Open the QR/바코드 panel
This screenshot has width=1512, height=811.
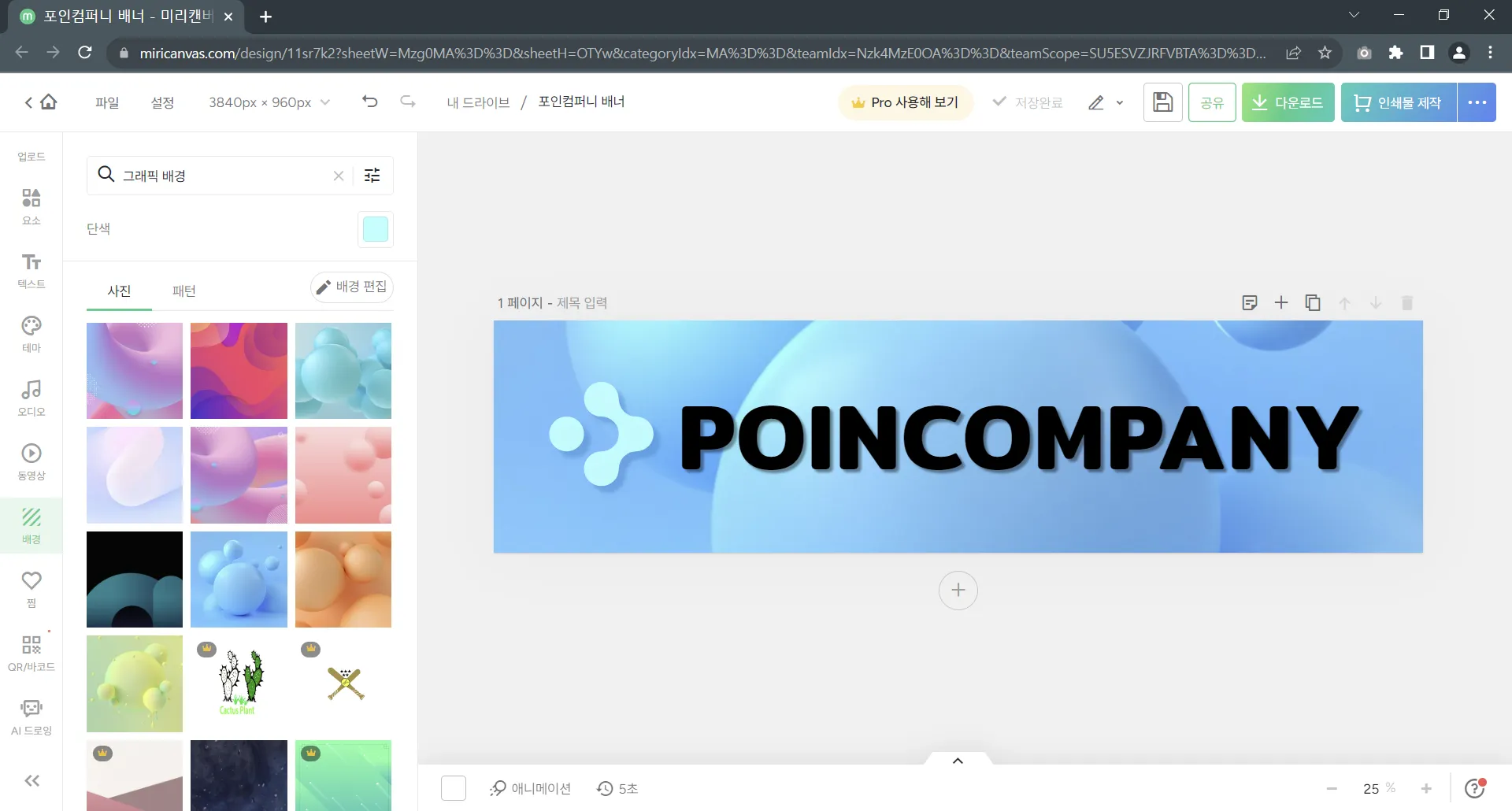pos(31,653)
